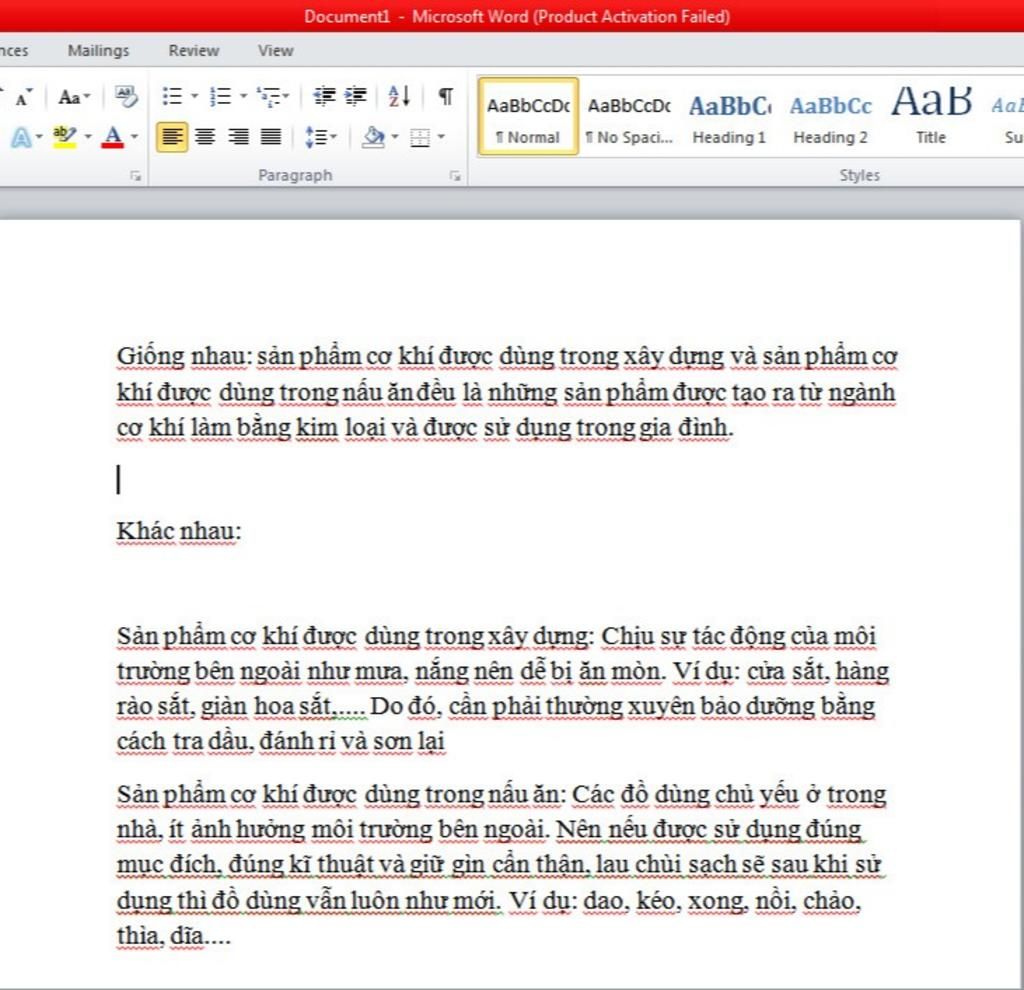
Task: Apply red font color button
Action: coord(113,137)
